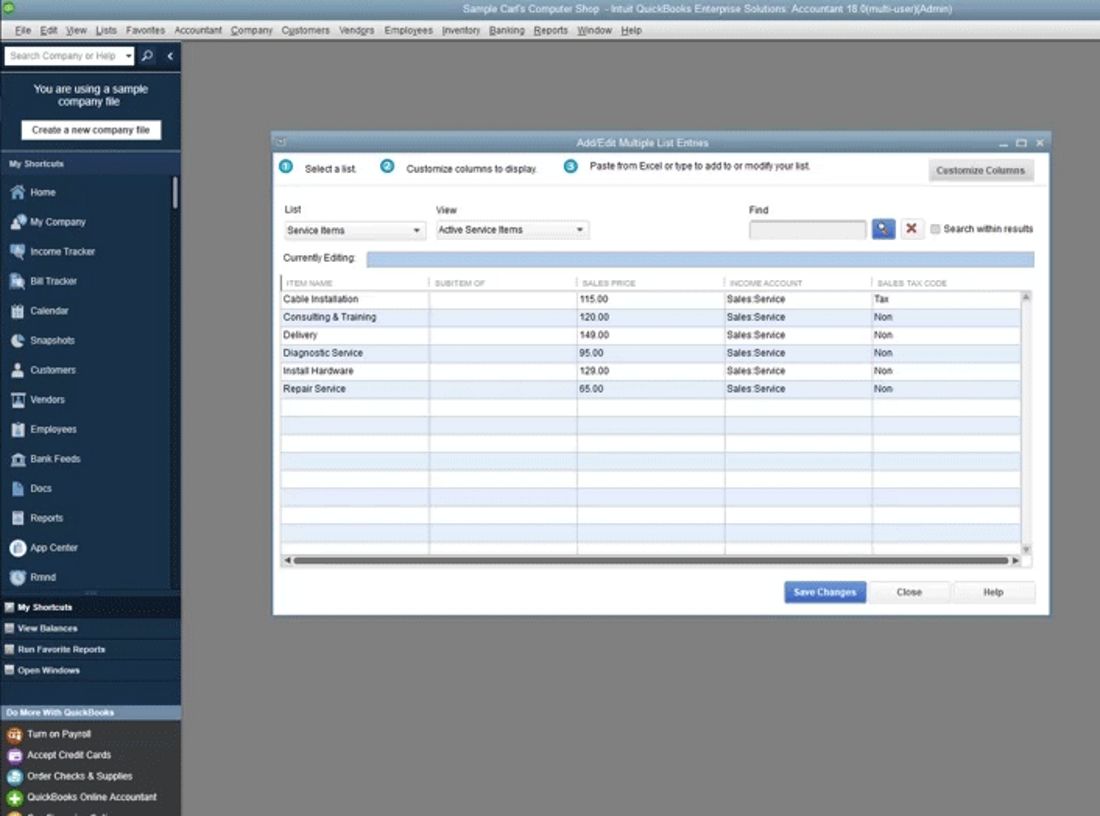Open the Income Tracker shortcut

[53, 251]
